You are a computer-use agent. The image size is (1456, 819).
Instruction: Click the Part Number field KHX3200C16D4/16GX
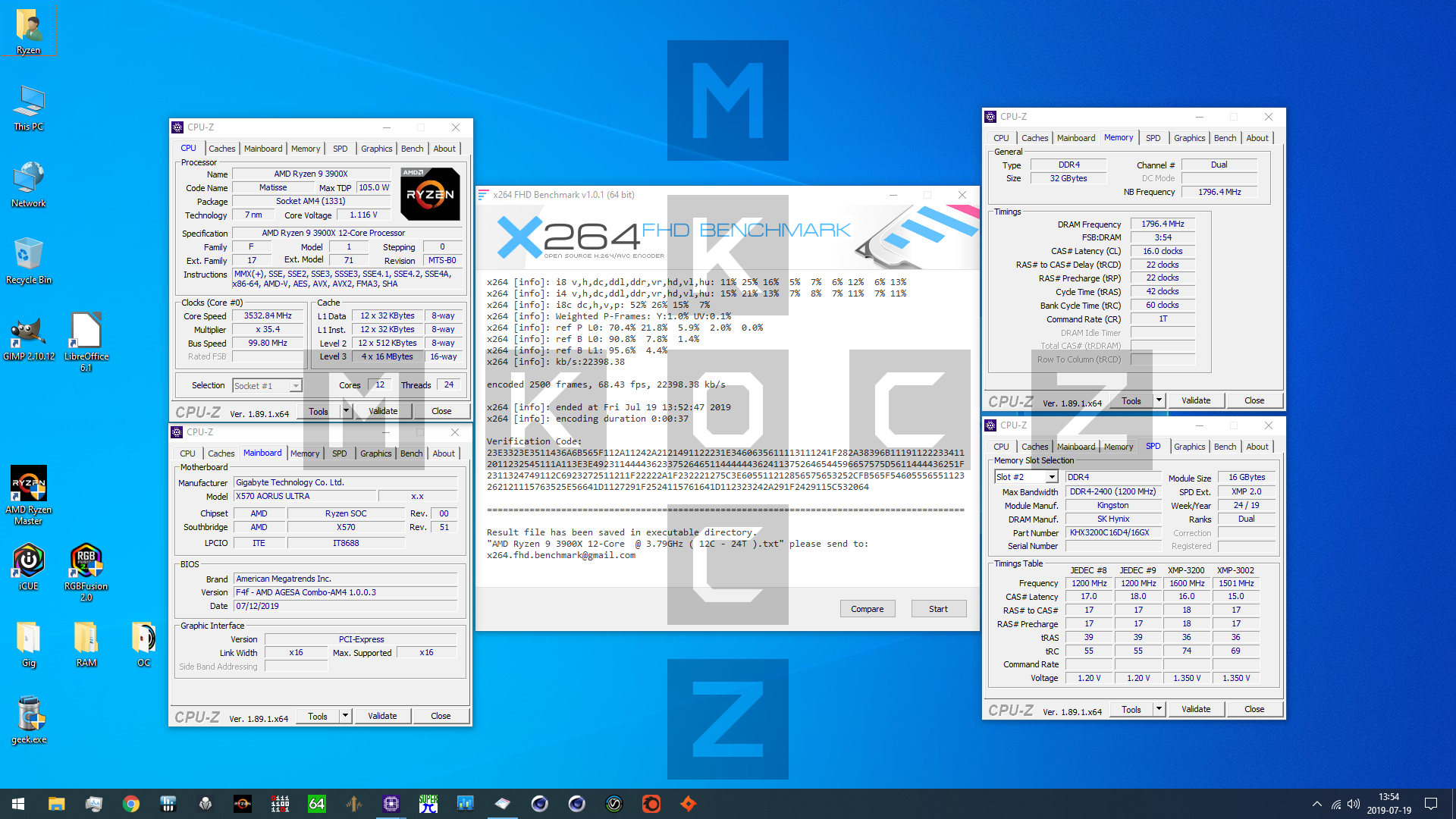1113,533
